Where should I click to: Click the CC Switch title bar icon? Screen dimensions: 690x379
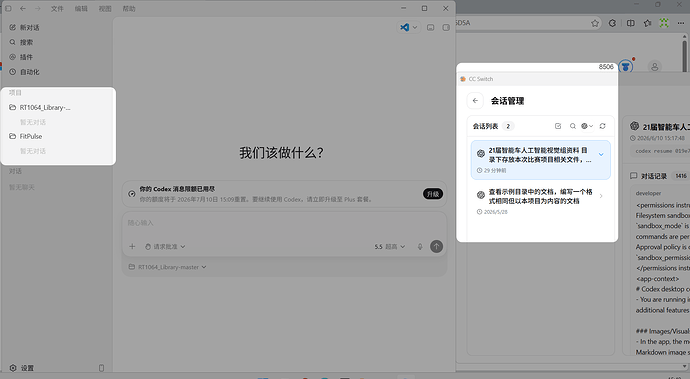(463, 79)
